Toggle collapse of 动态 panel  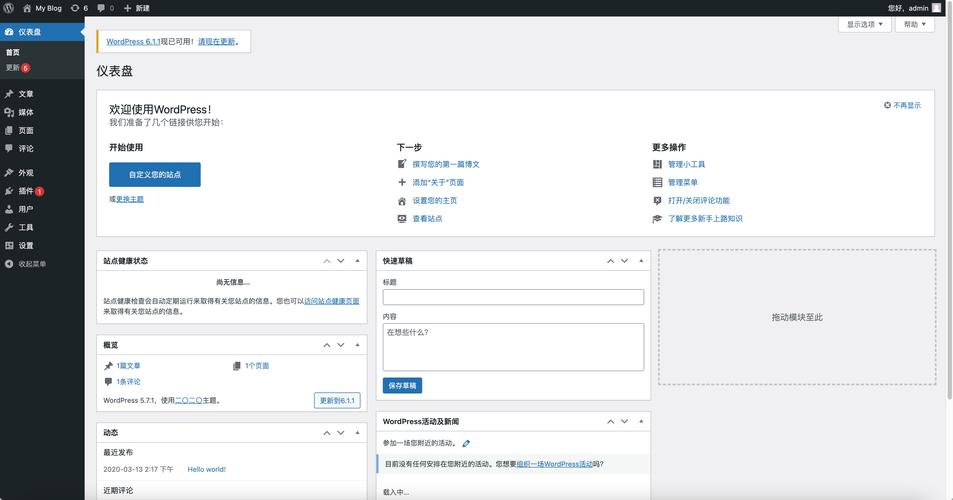click(x=357, y=433)
